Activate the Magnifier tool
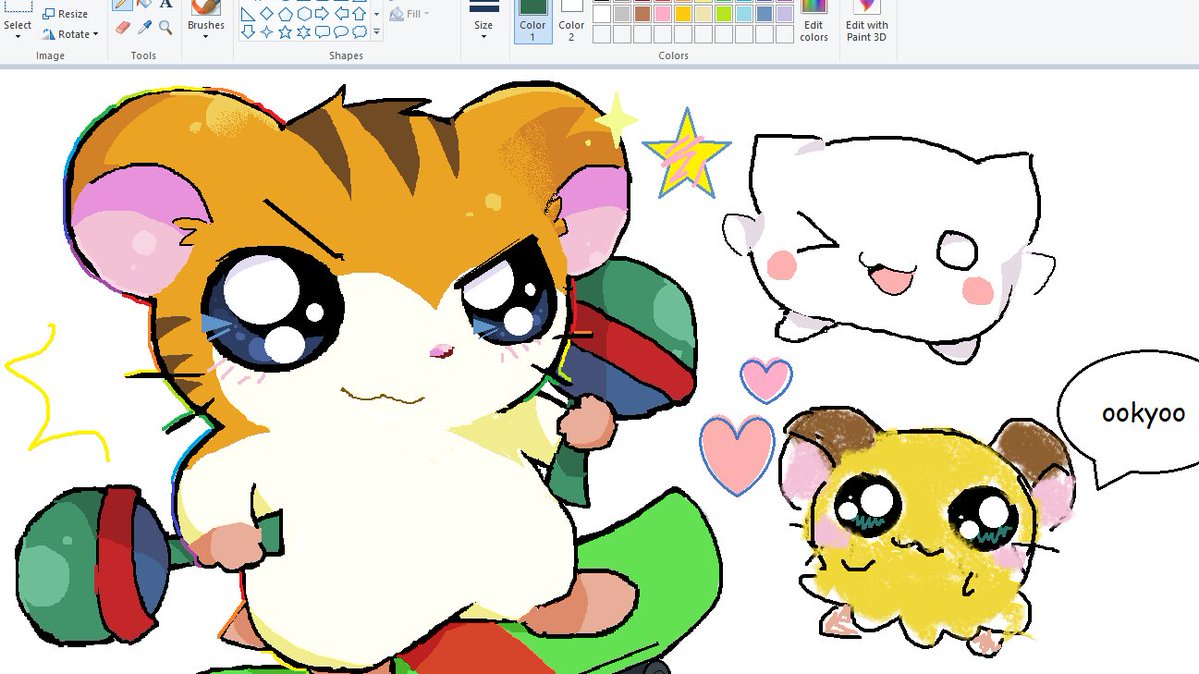This screenshot has height=674, width=1199. click(165, 28)
